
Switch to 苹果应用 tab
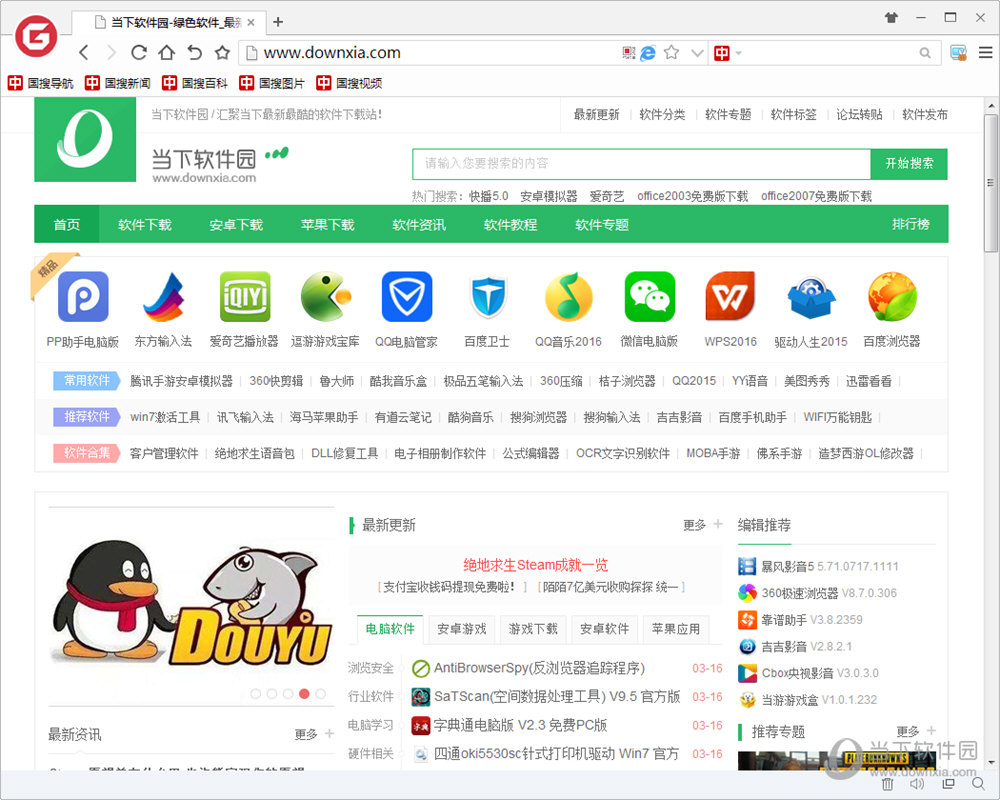tap(676, 628)
